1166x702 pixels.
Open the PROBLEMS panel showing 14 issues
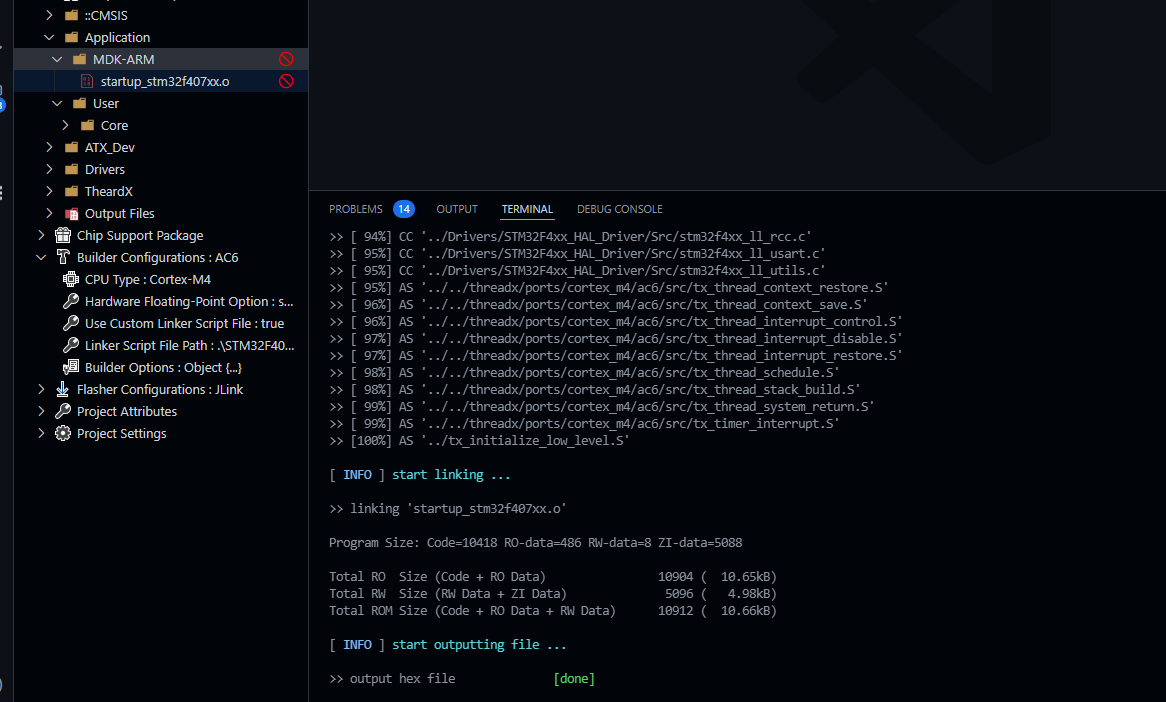coord(358,209)
